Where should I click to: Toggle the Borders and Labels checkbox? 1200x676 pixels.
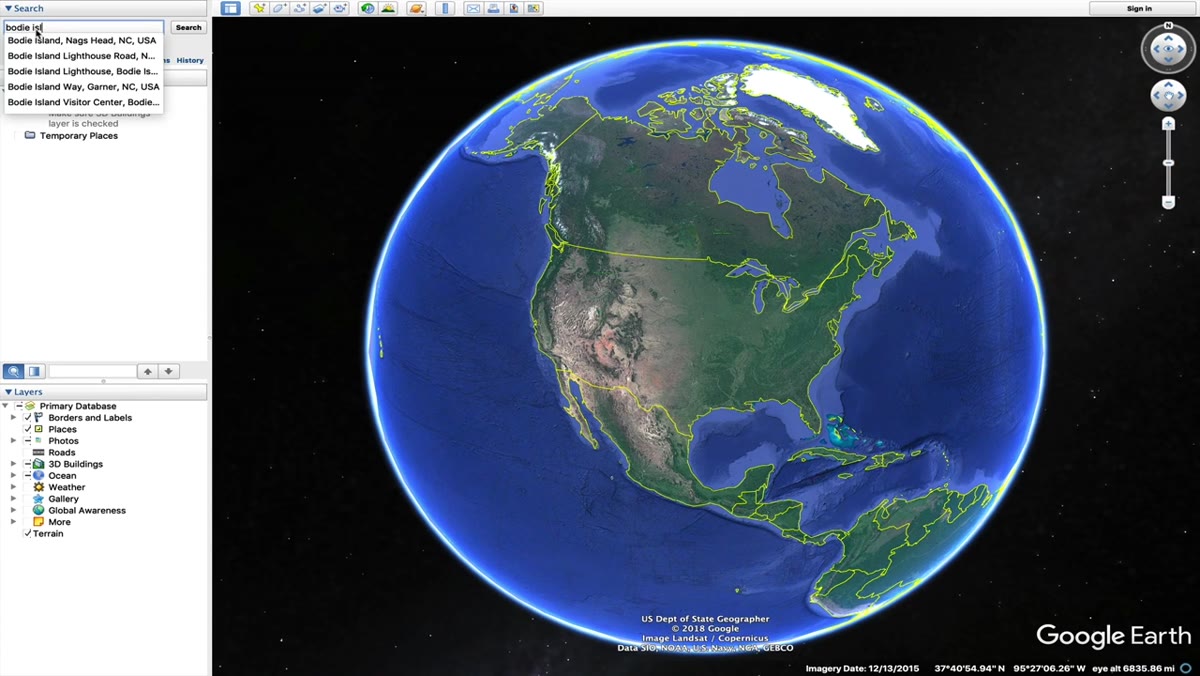[x=28, y=418]
